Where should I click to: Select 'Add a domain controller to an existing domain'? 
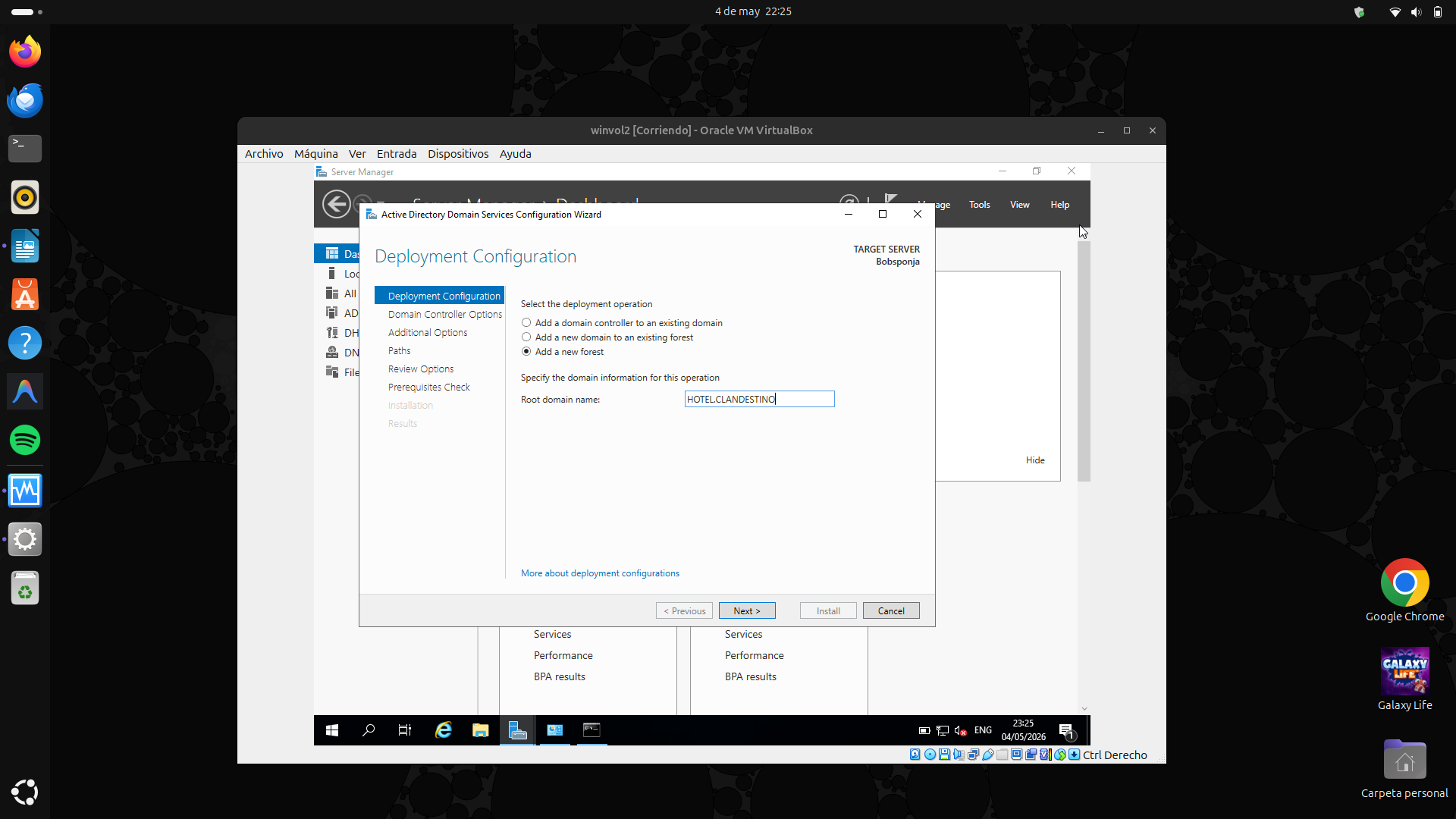coord(622,323)
